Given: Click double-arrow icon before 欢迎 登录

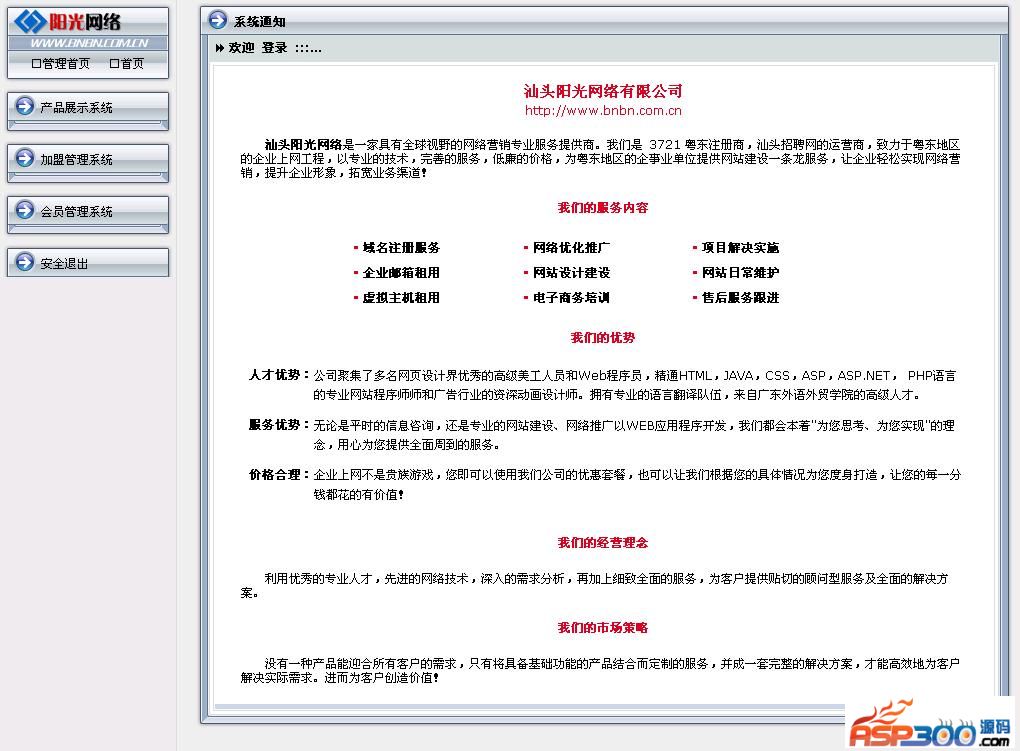Looking at the screenshot, I should [x=220, y=48].
